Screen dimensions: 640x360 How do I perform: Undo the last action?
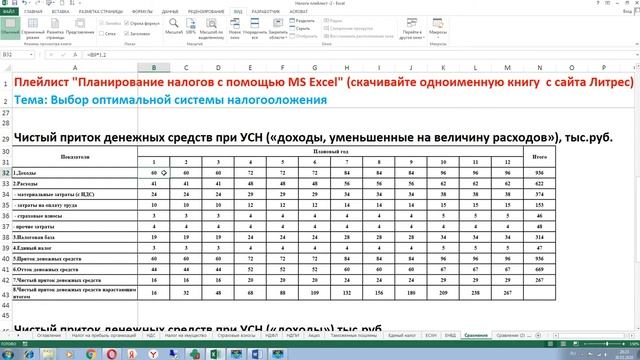(24, 3)
